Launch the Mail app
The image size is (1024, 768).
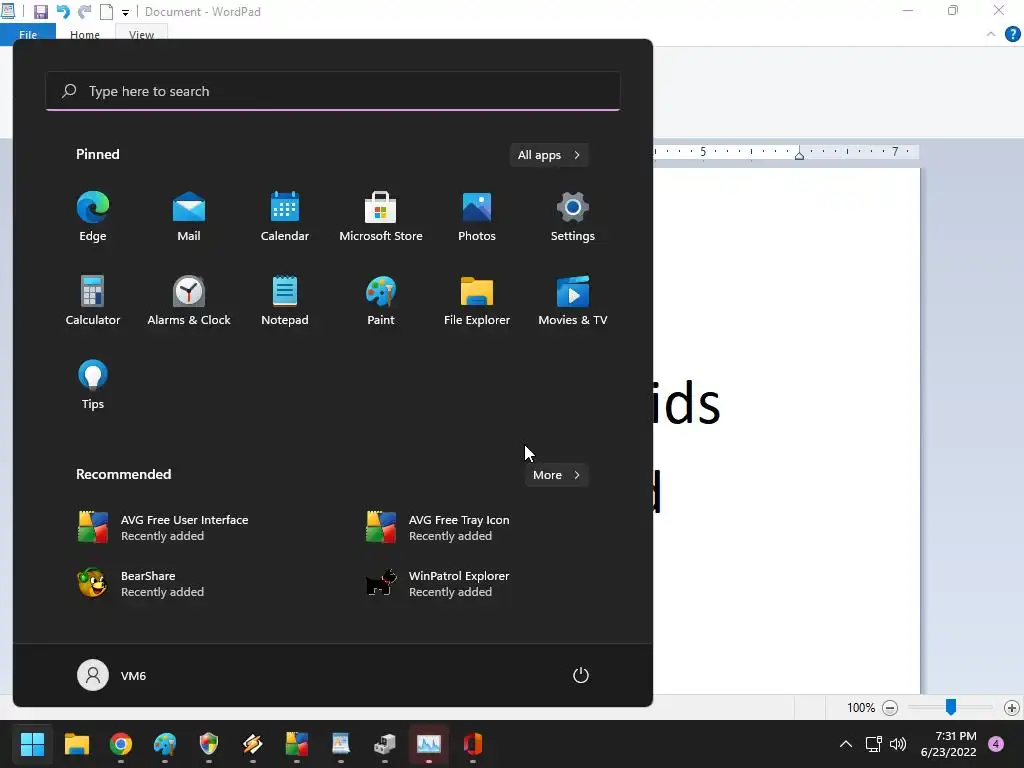(x=189, y=216)
